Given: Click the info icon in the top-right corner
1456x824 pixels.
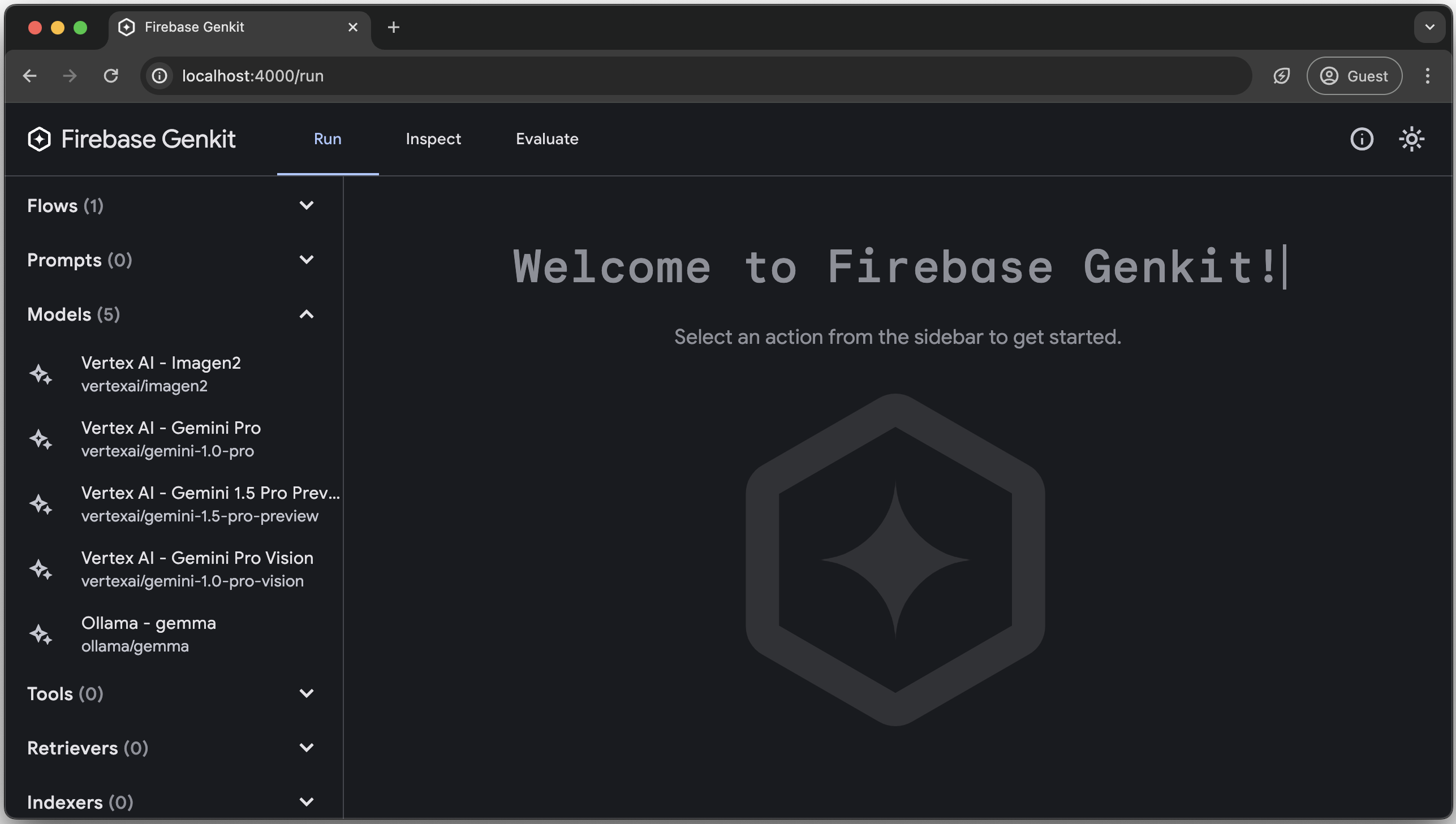Looking at the screenshot, I should [x=1362, y=138].
